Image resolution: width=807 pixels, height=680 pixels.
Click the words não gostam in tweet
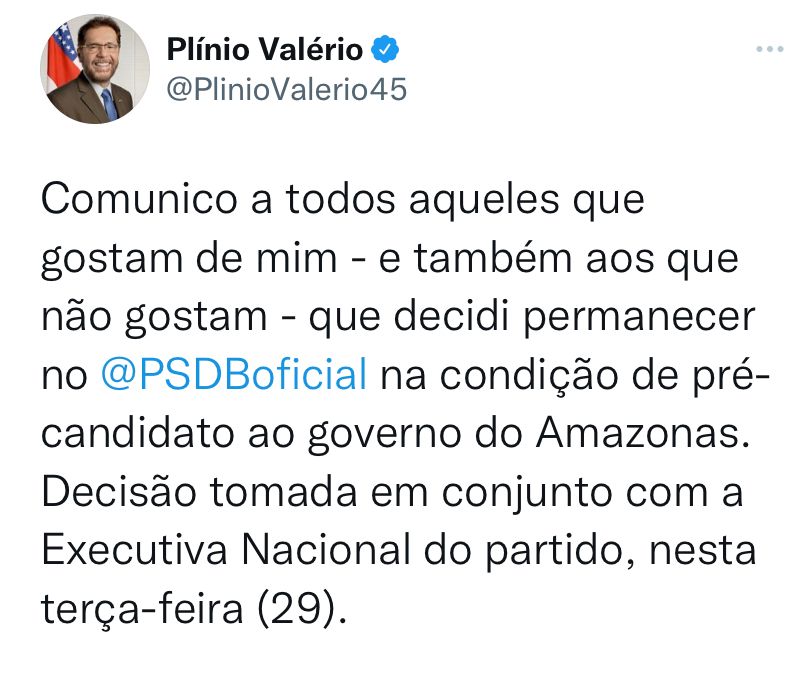tap(154, 317)
